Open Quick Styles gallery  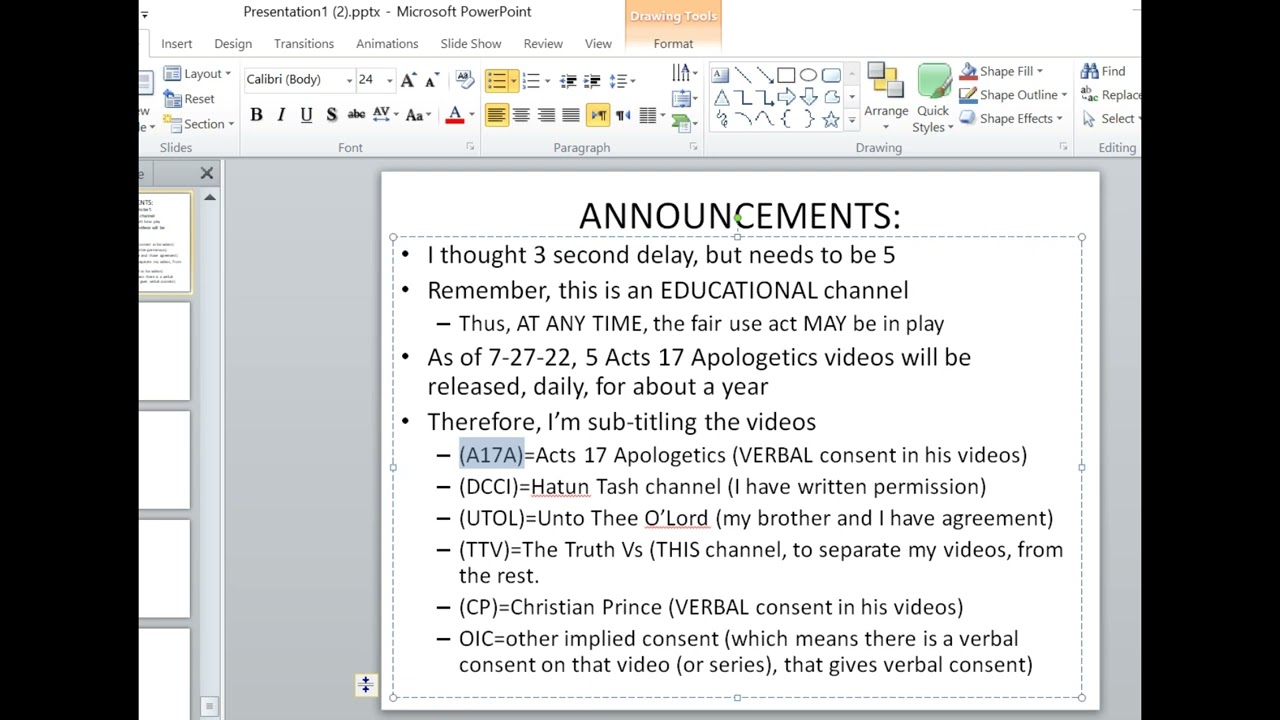point(933,98)
